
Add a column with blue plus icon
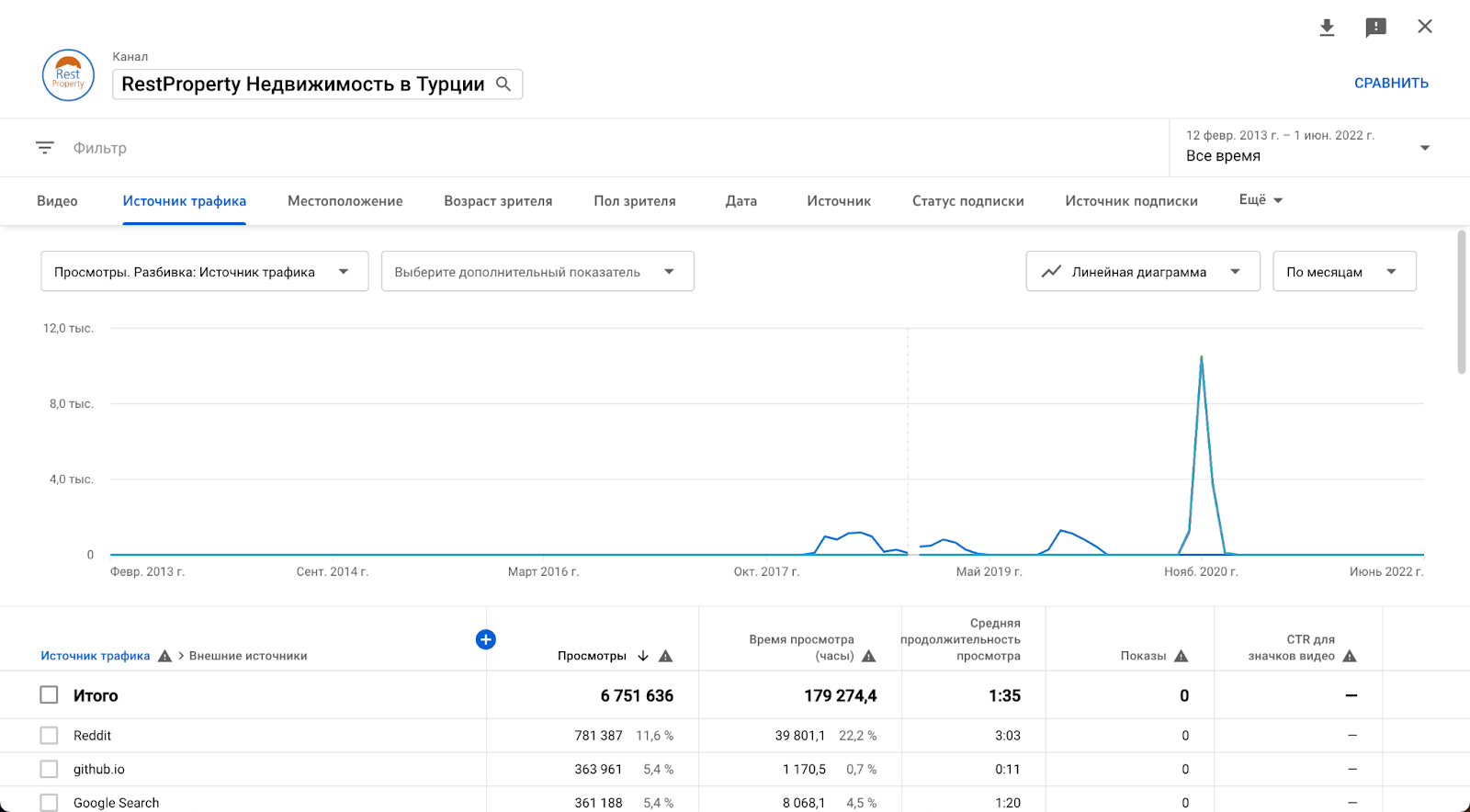486,639
